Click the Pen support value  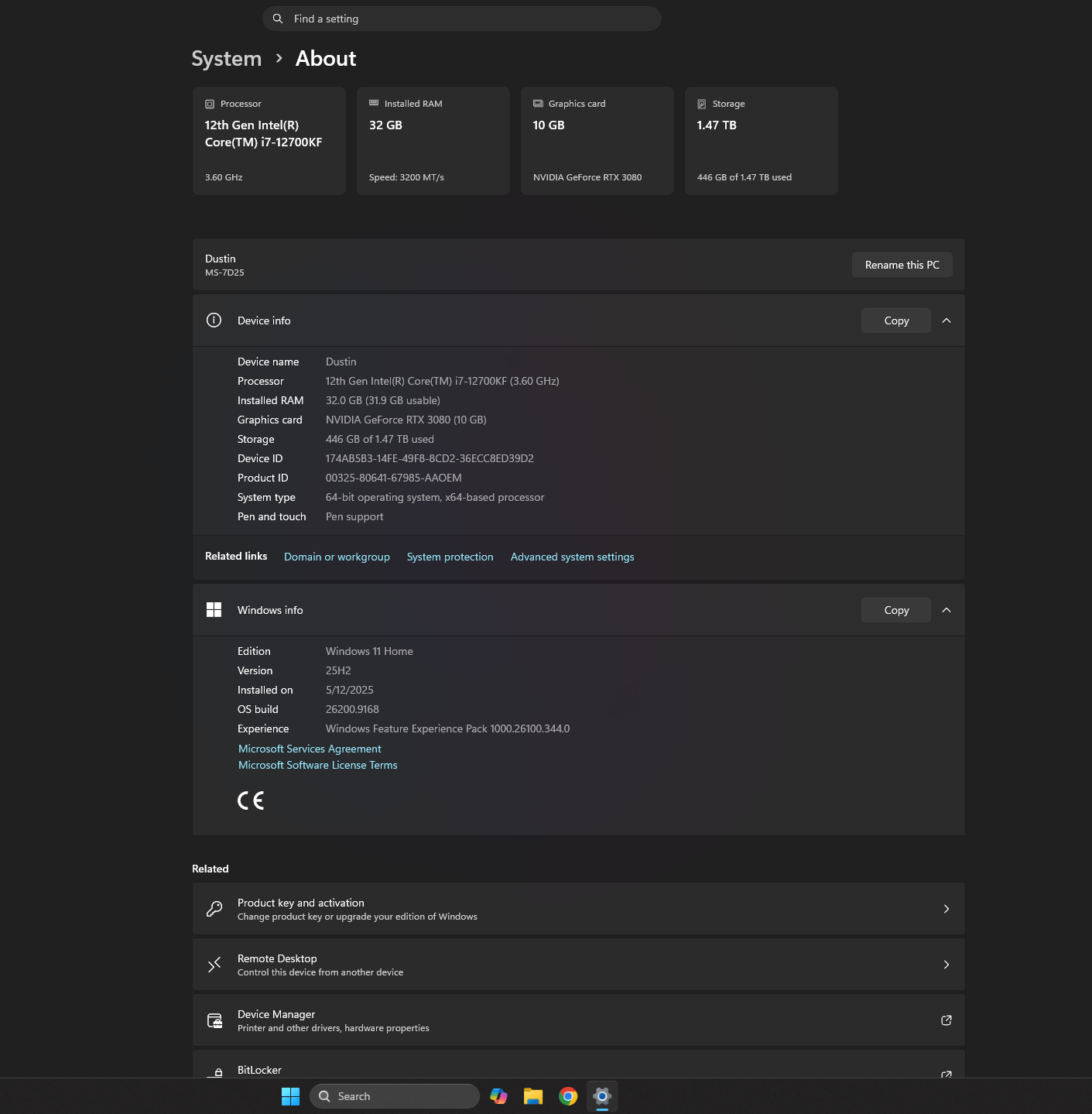click(x=354, y=516)
